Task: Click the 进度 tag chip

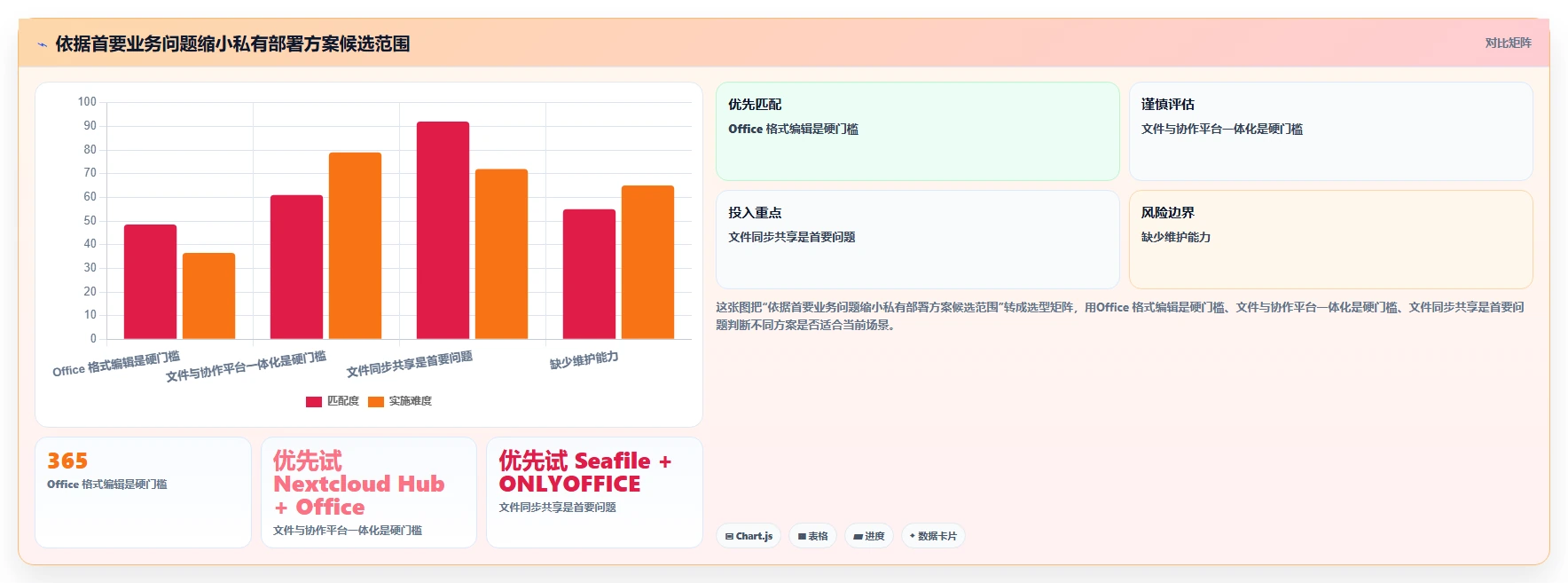Action: click(869, 536)
